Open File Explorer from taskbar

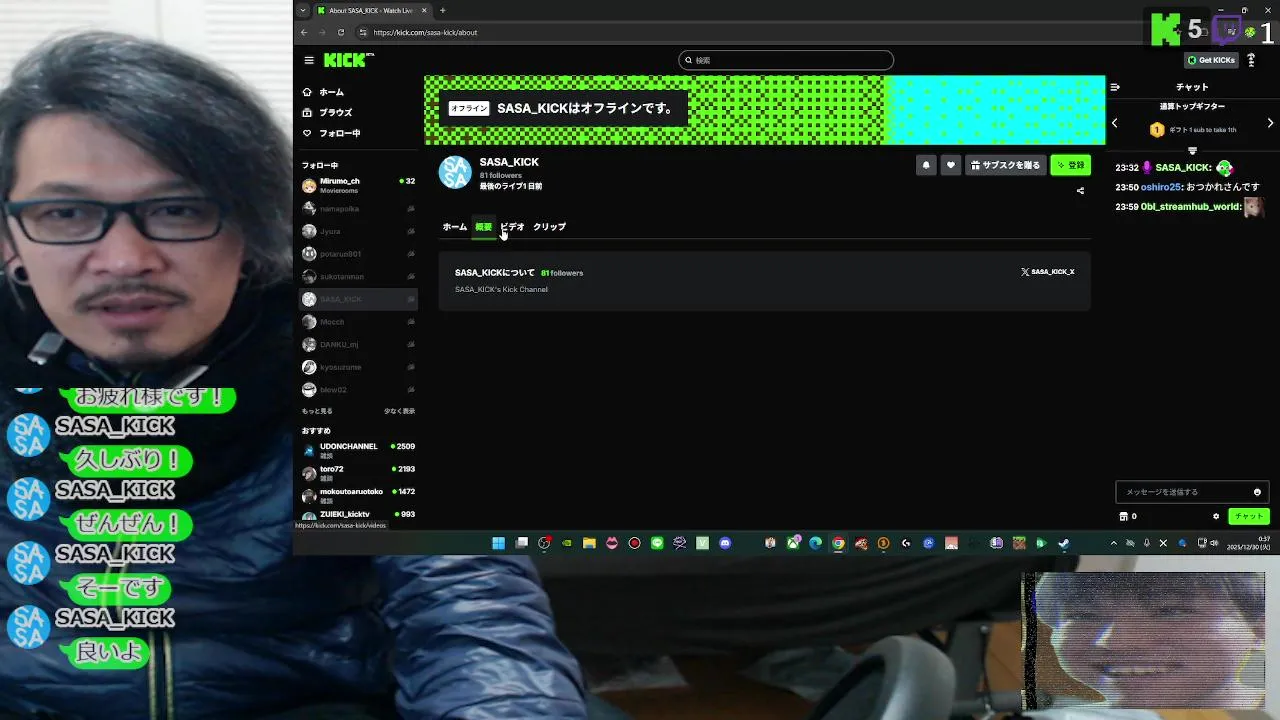(589, 543)
